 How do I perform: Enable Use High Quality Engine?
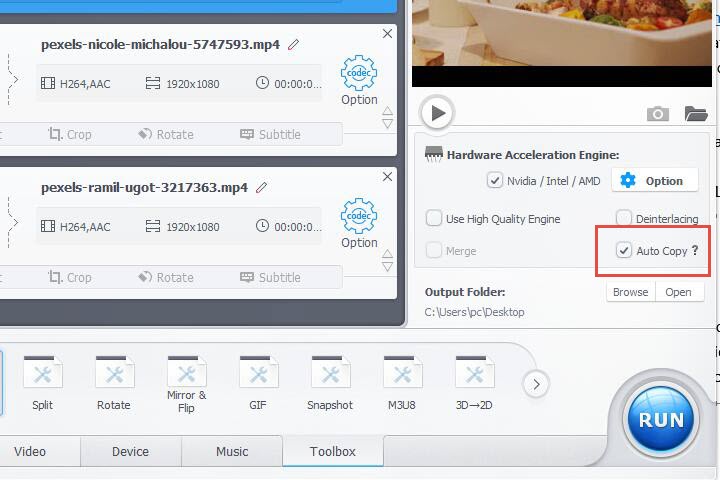coord(433,218)
